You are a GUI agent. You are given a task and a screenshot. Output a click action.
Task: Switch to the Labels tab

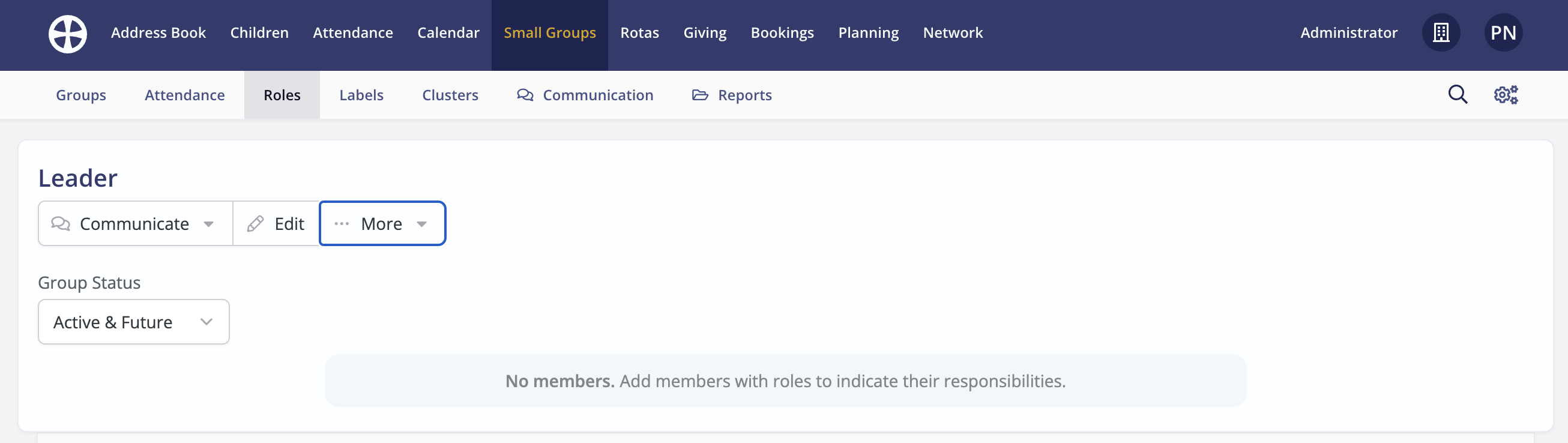coord(361,95)
